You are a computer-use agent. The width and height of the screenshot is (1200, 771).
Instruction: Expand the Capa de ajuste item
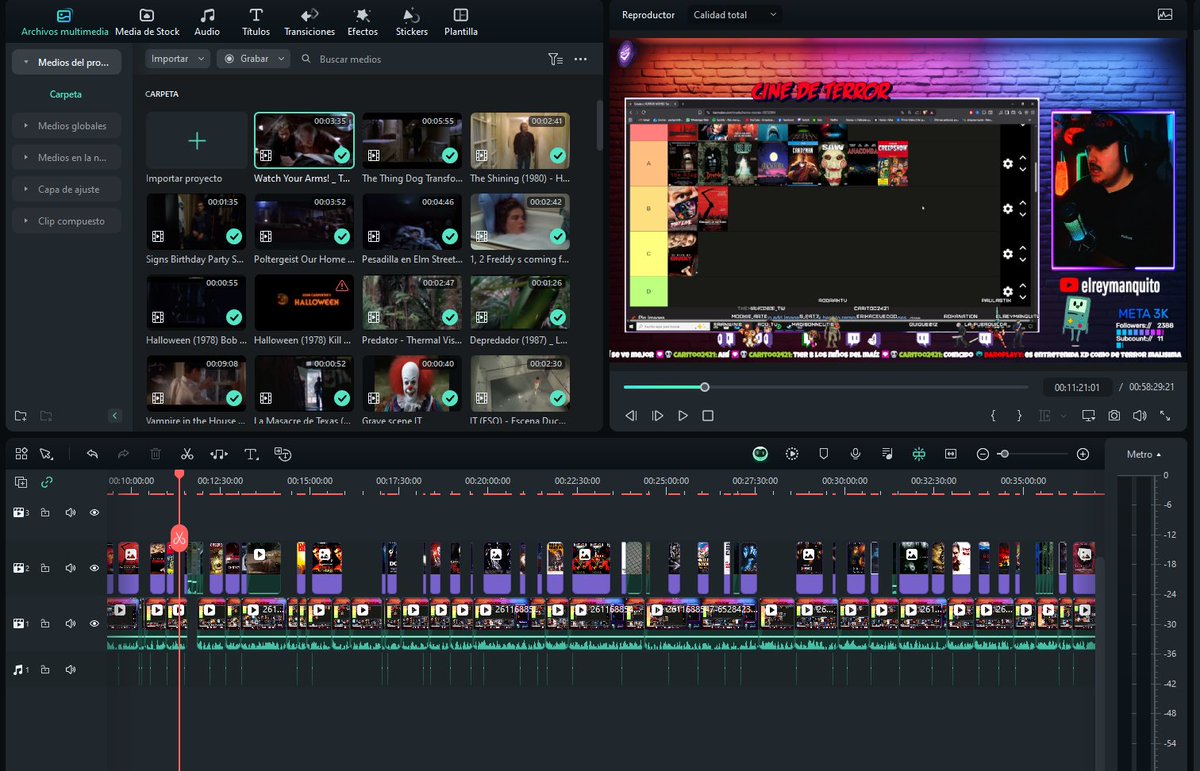[x=66, y=189]
